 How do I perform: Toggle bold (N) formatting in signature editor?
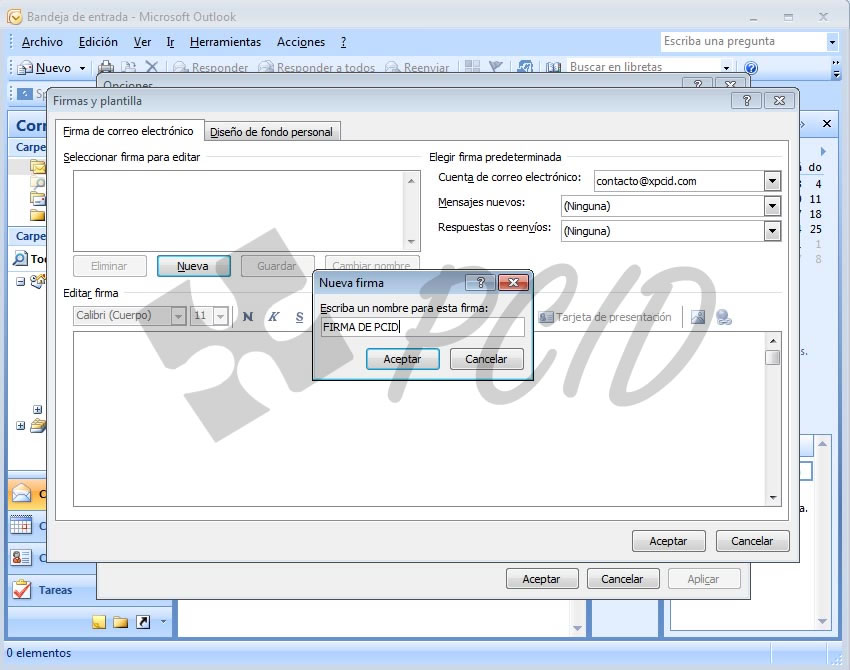tap(248, 317)
